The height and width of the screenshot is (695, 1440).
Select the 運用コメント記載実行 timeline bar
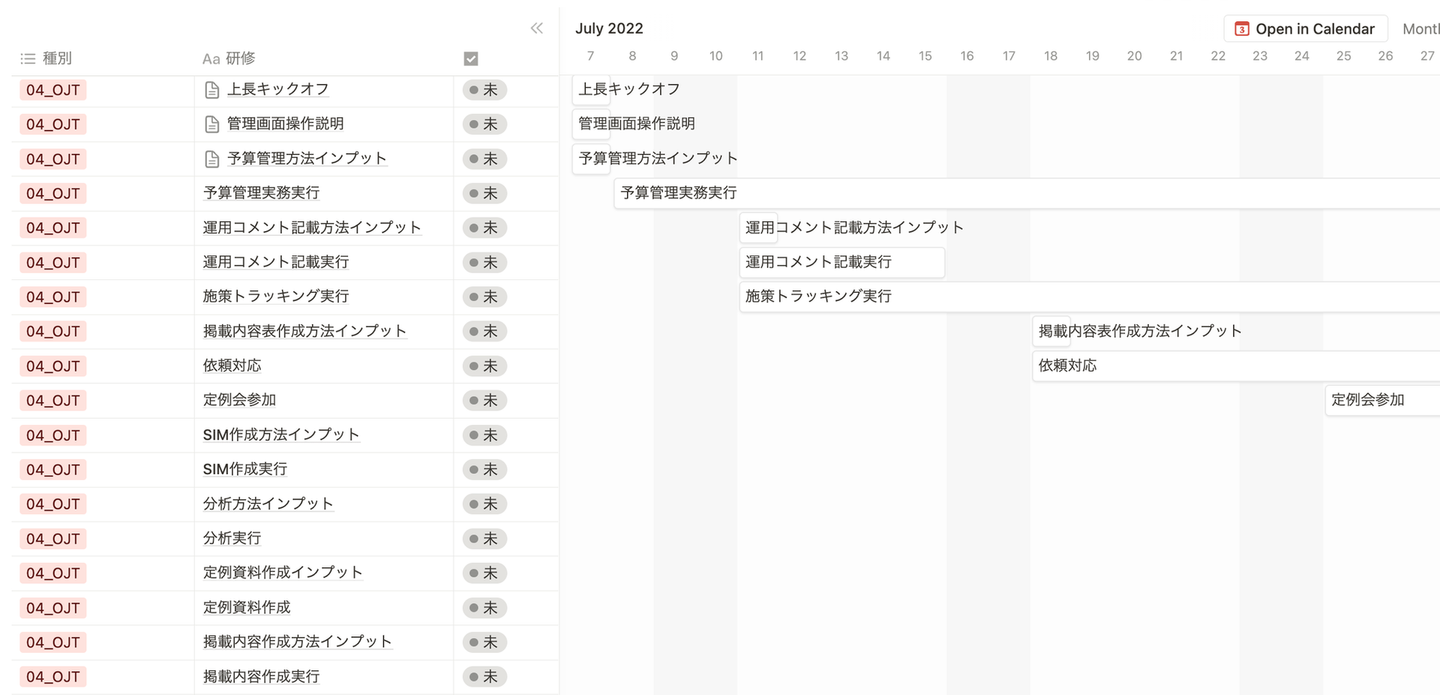(x=841, y=262)
